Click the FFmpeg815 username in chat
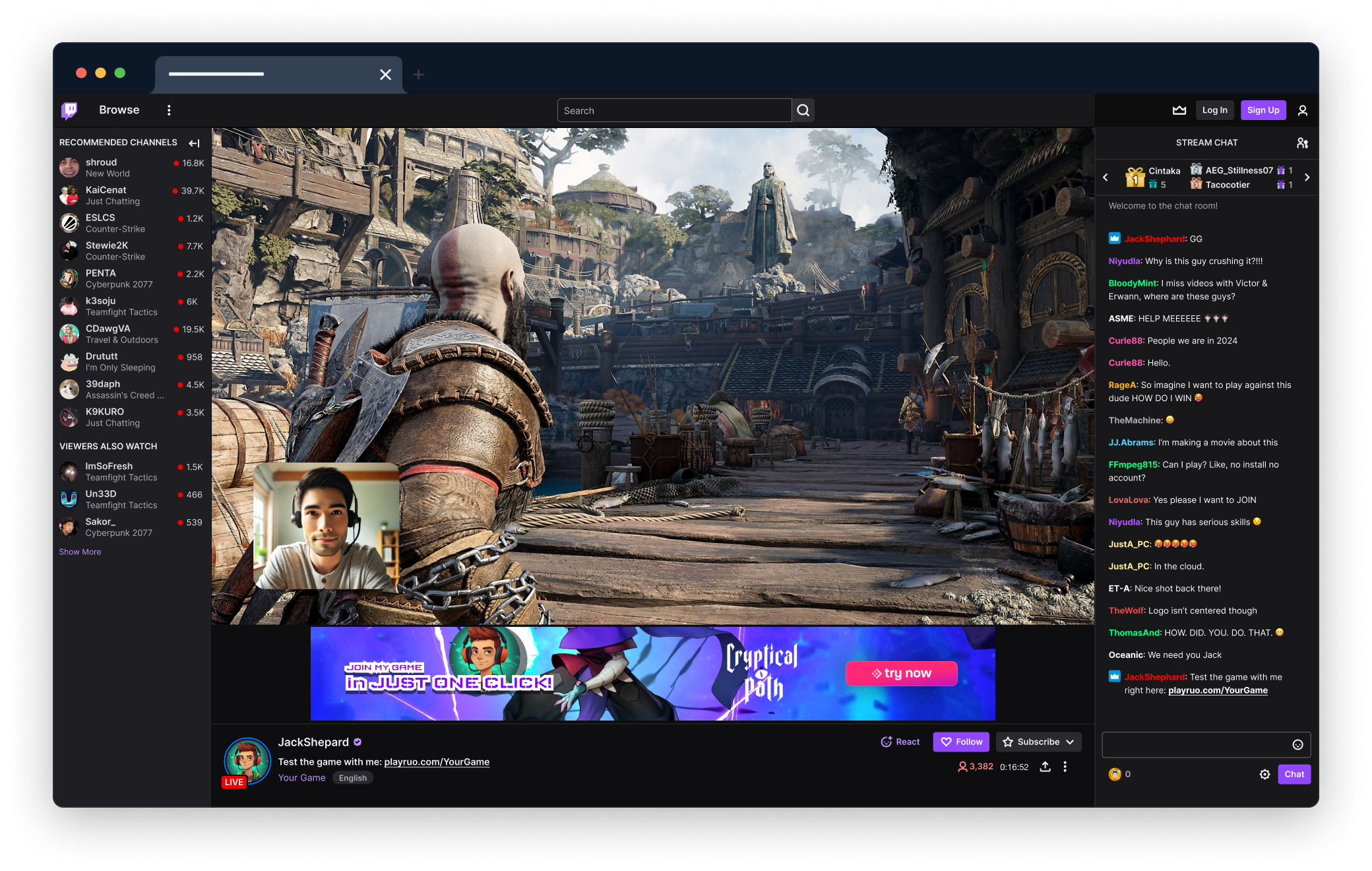 (x=1133, y=465)
